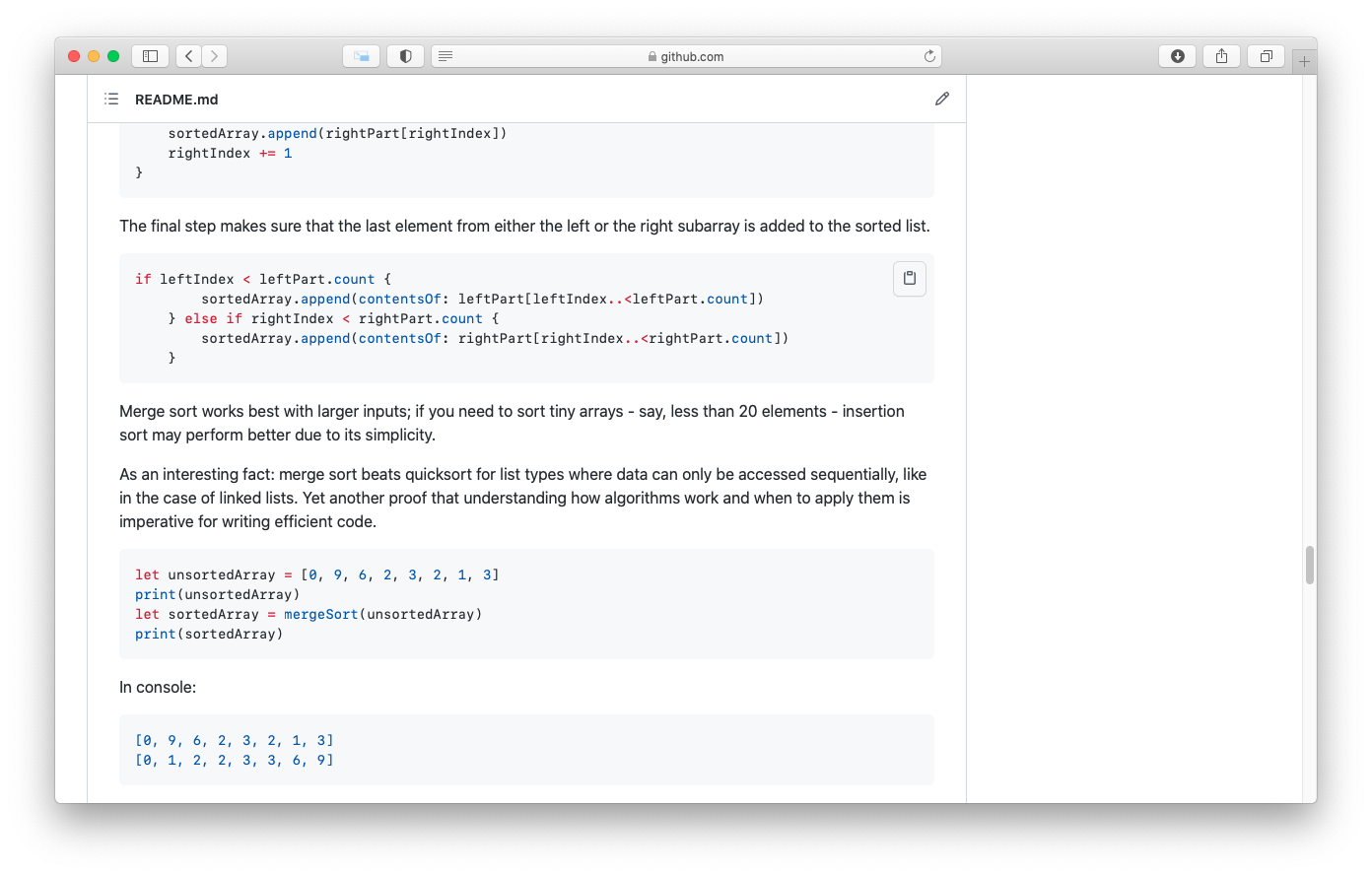This screenshot has height=876, width=1372.
Task: Click 'let unsortedArray' code line
Action: coord(317,574)
